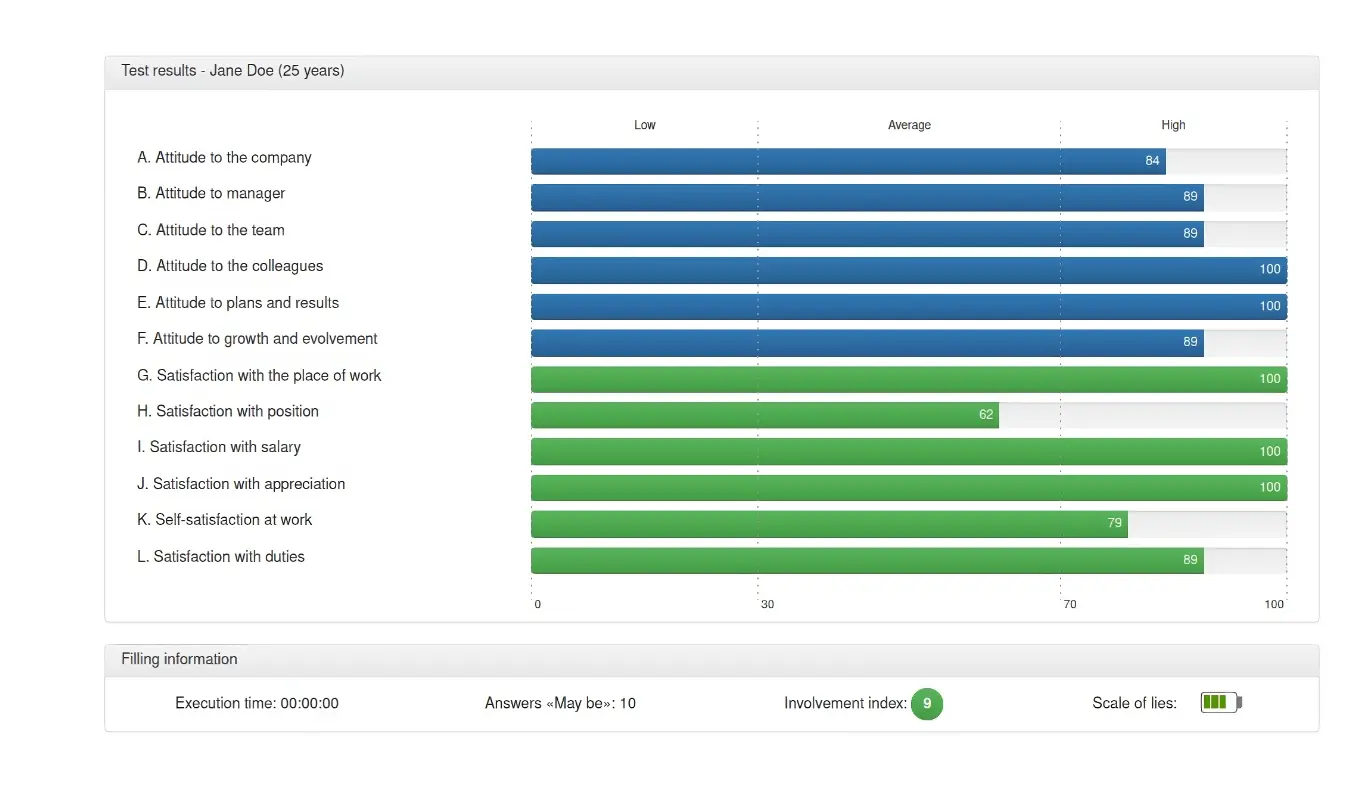Viewport: 1360px width, 800px height.
Task: Click the Filling information panel header
Action: click(711, 660)
